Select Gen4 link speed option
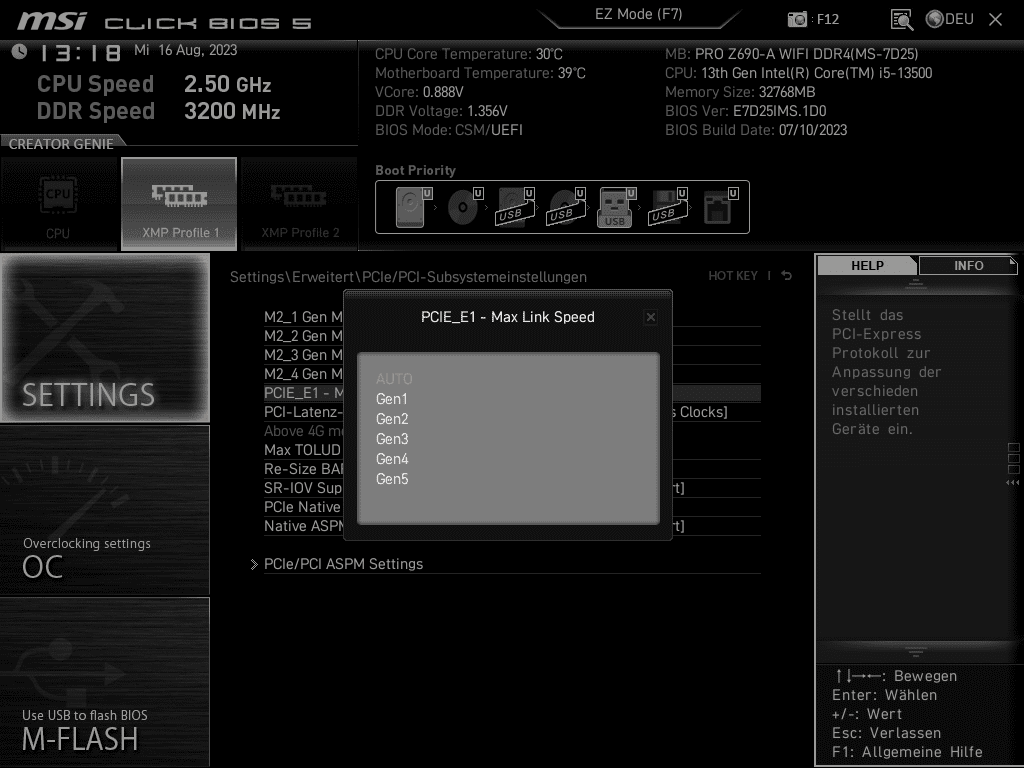 point(392,459)
